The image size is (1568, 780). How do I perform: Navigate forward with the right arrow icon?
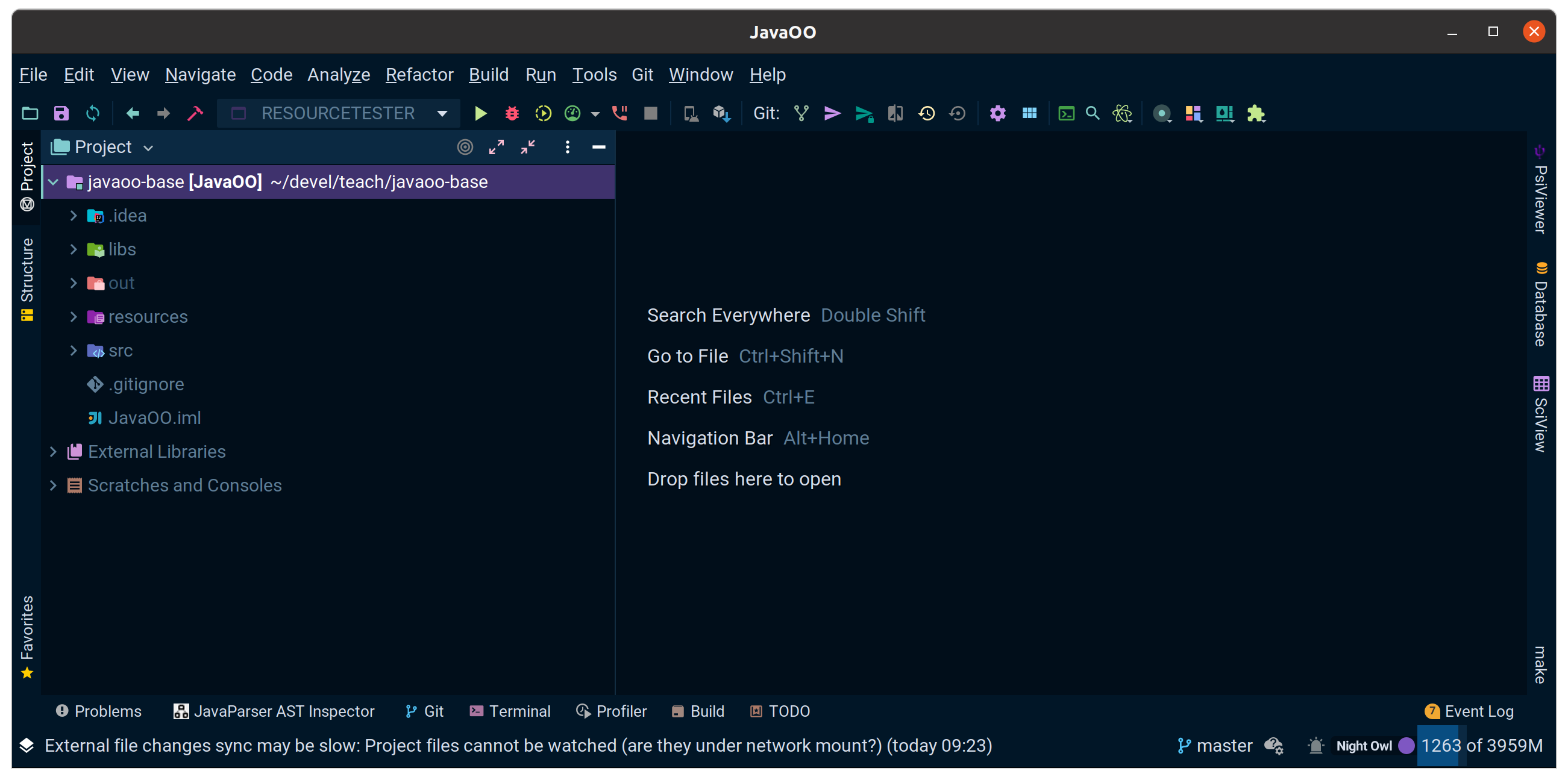(x=163, y=114)
